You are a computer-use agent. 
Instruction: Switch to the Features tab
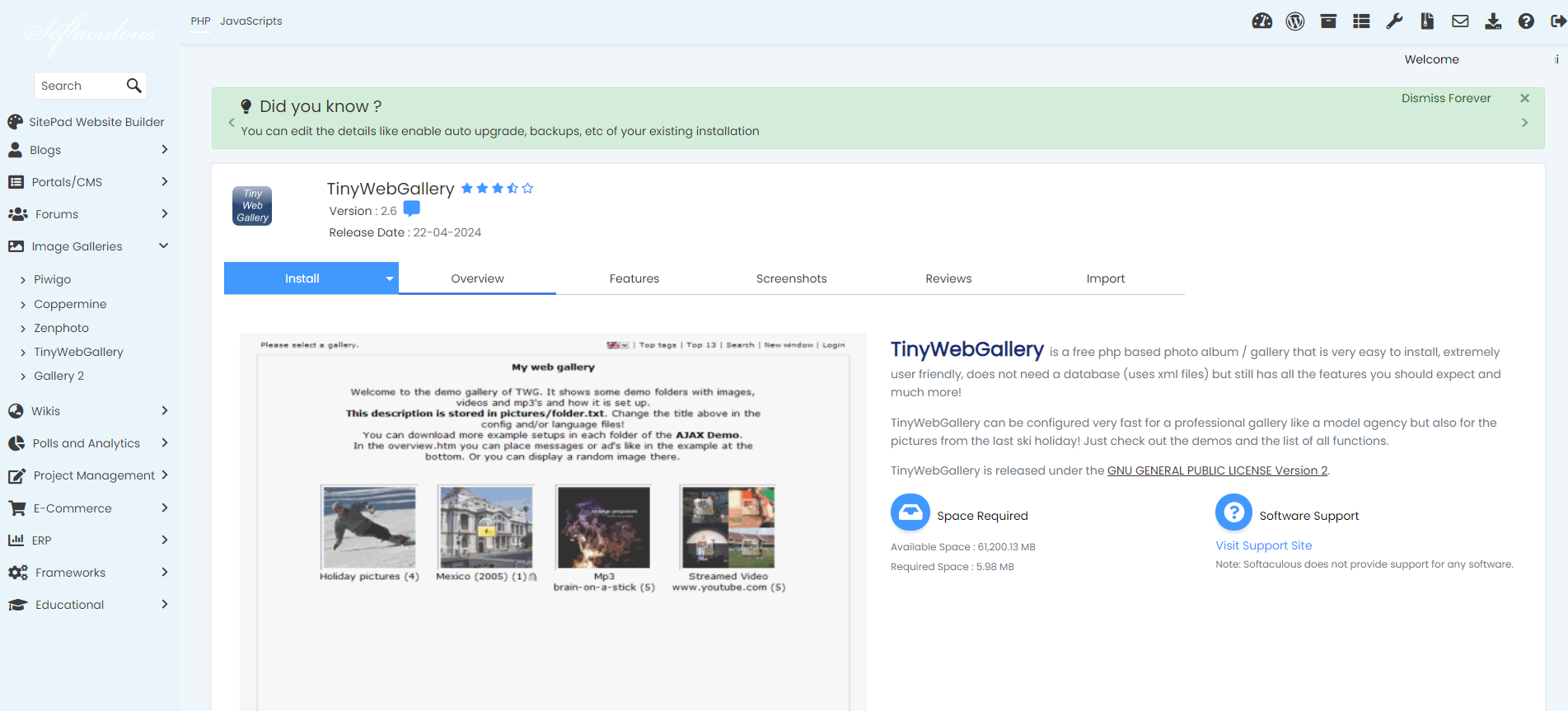click(x=634, y=278)
